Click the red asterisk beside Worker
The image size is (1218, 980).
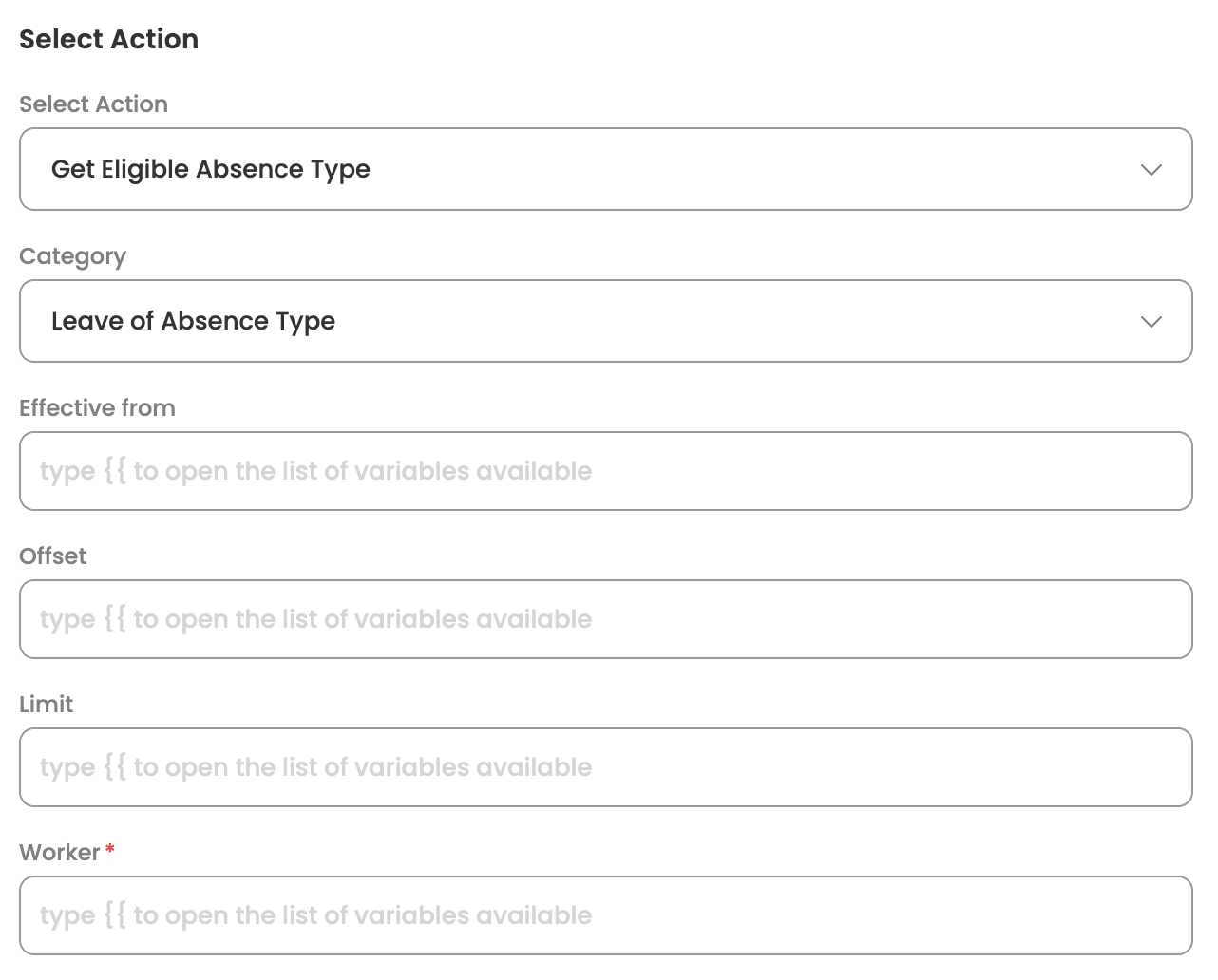tap(110, 849)
